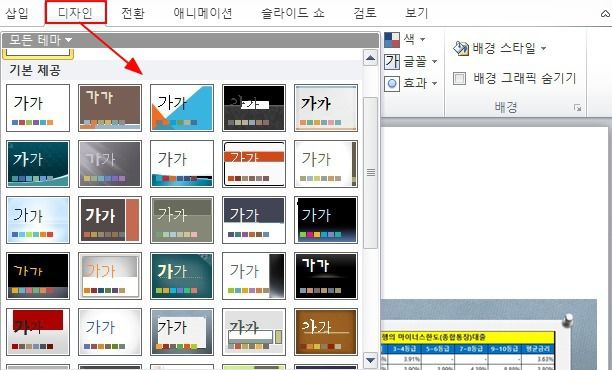Click the 글꼴 fonts icon
The height and width of the screenshot is (370, 612).
[x=392, y=62]
